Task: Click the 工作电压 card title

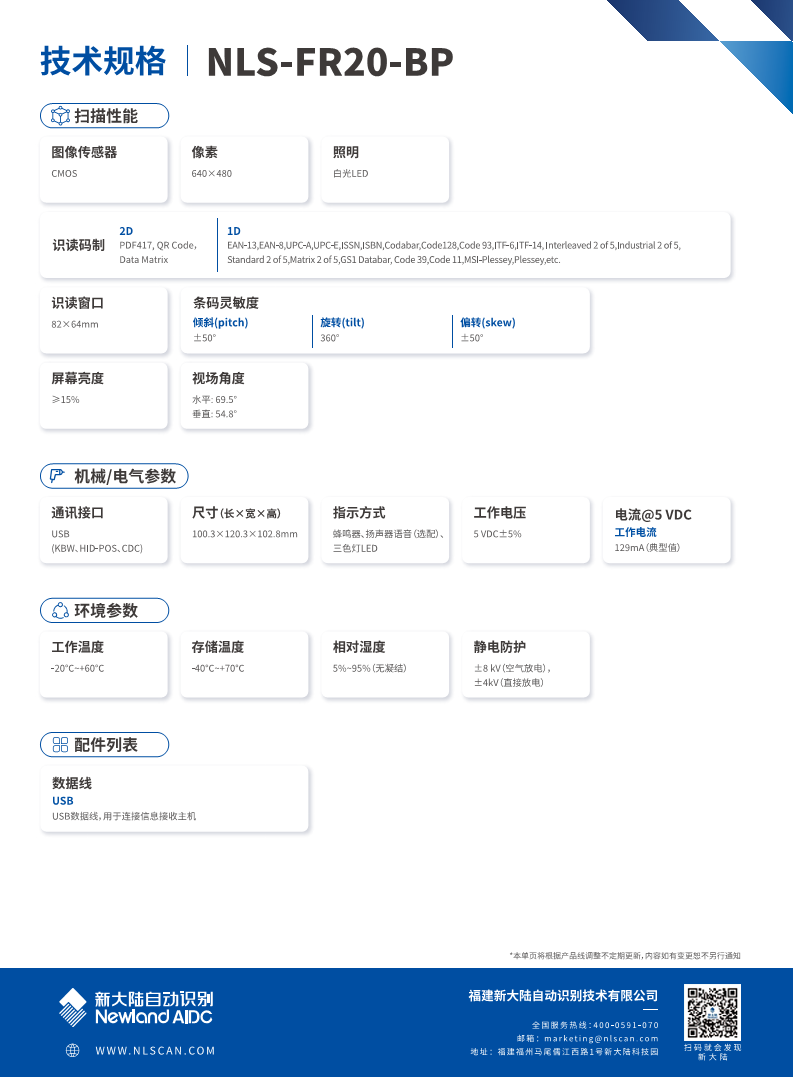Action: coord(500,512)
